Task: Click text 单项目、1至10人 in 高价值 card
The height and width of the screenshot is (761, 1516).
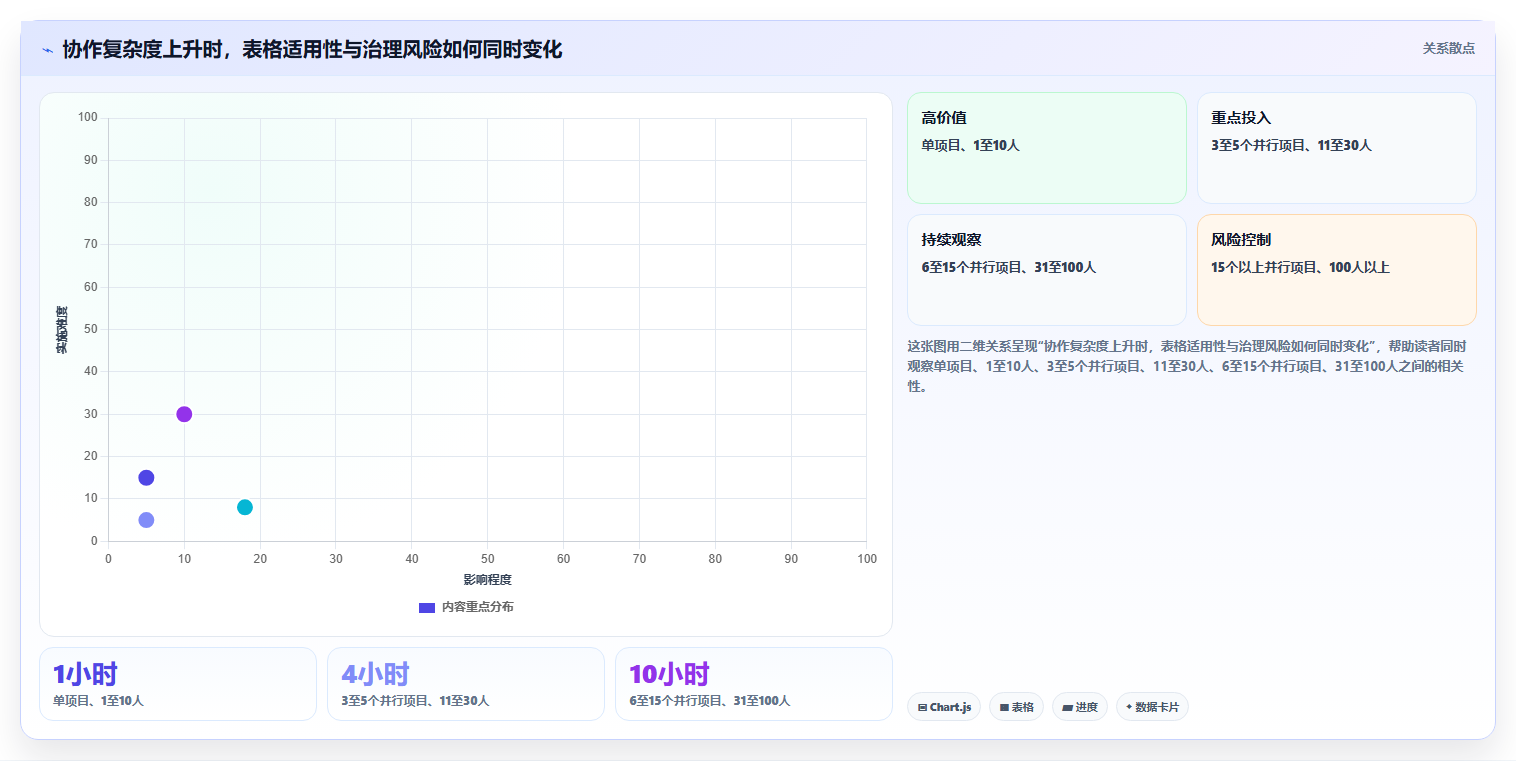Action: click(970, 145)
